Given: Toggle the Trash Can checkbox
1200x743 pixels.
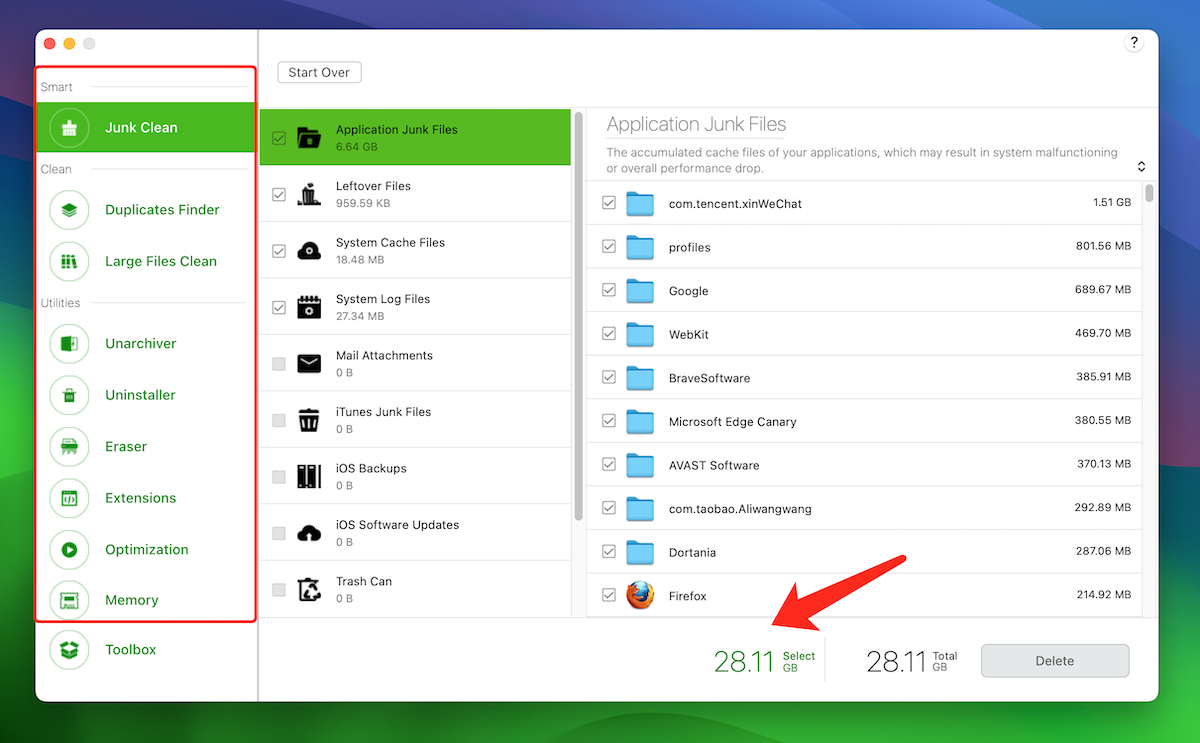Looking at the screenshot, I should [x=279, y=590].
